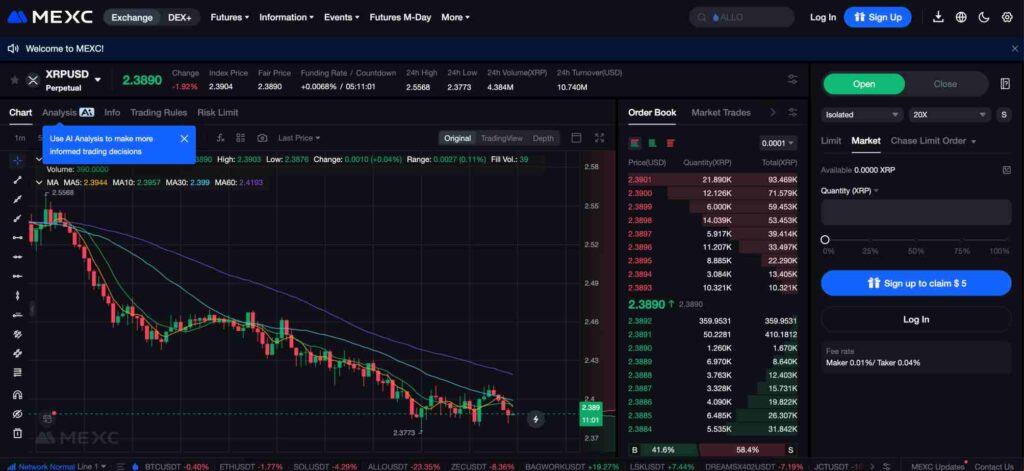Viewport: 1024px width, 471px height.
Task: Click the quantity percentage slider handle
Action: [825, 240]
